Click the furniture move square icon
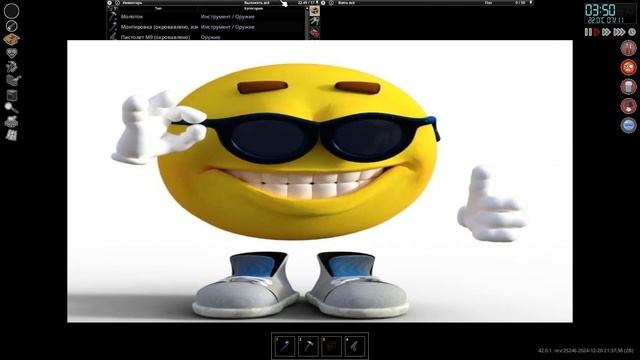This screenshot has height=360, width=640. point(12,96)
